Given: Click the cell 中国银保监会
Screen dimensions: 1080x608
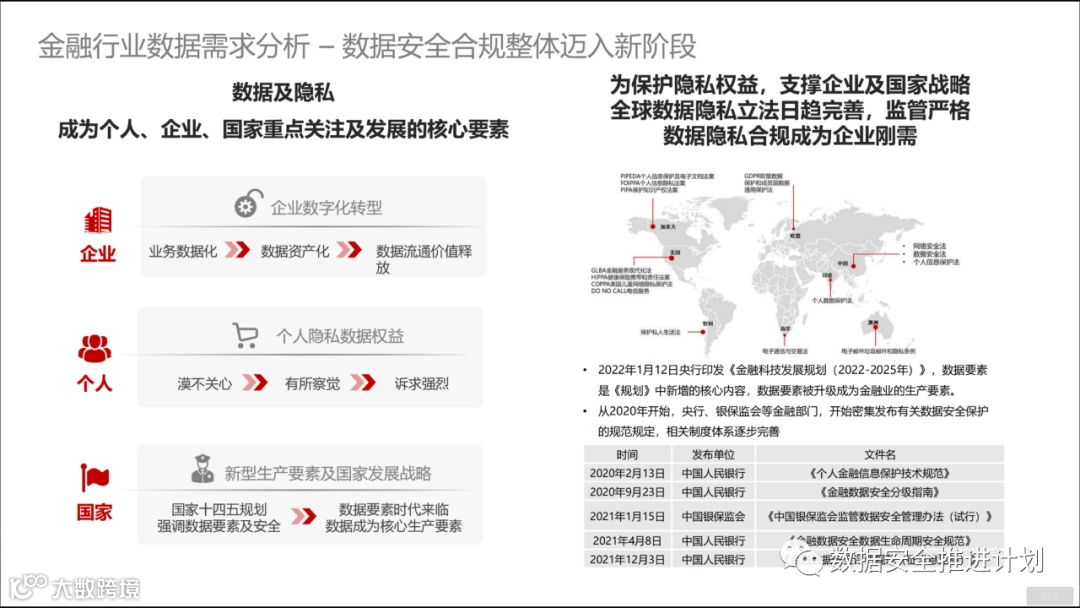Looking at the screenshot, I should click(713, 516).
